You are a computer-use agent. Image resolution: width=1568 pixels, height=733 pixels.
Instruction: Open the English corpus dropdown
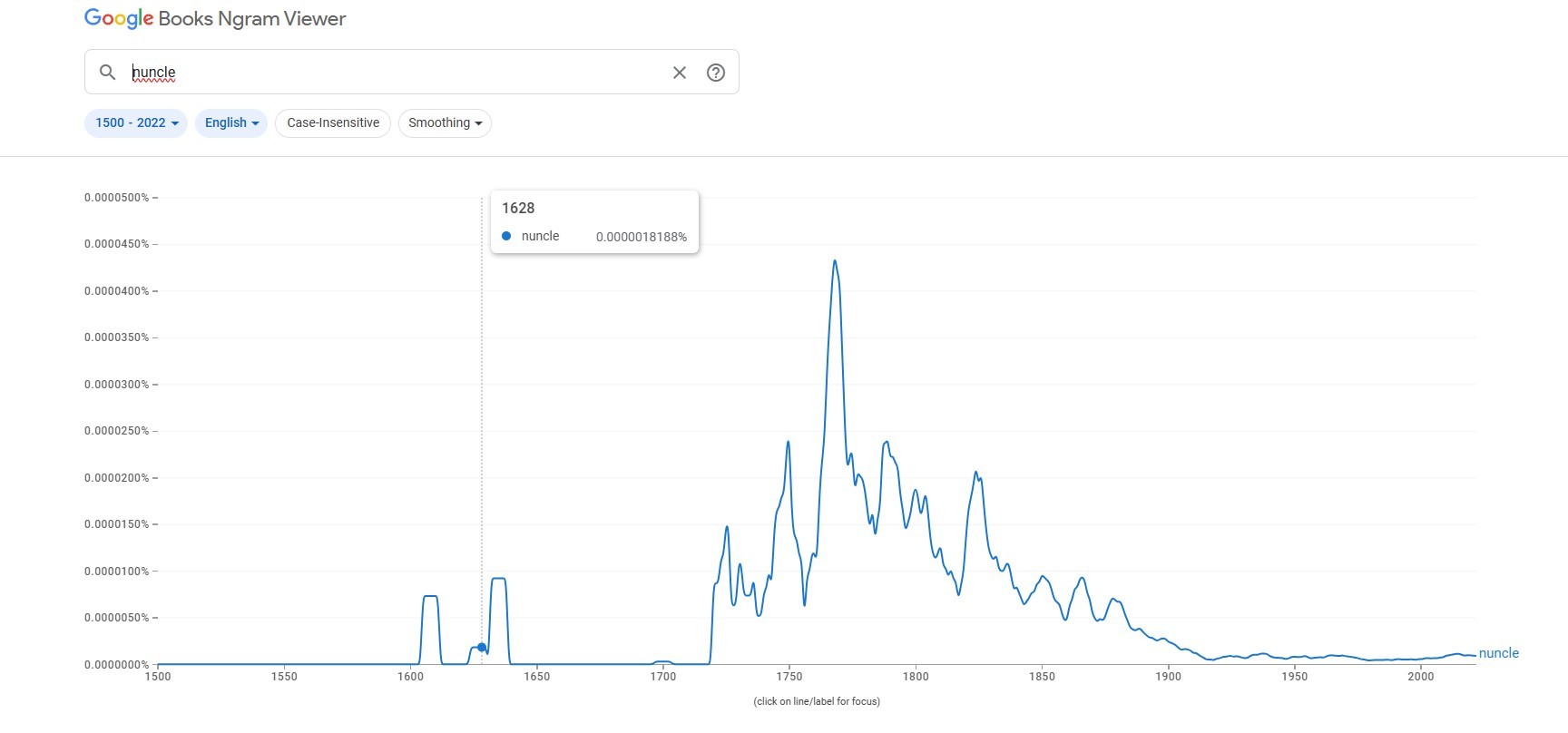point(231,123)
